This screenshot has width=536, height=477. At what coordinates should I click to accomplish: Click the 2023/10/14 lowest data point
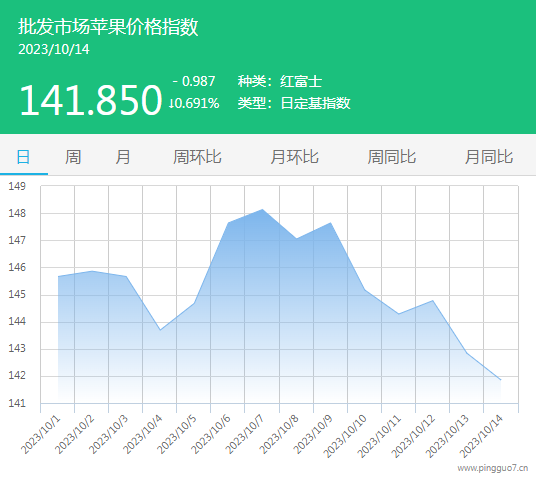click(x=500, y=380)
